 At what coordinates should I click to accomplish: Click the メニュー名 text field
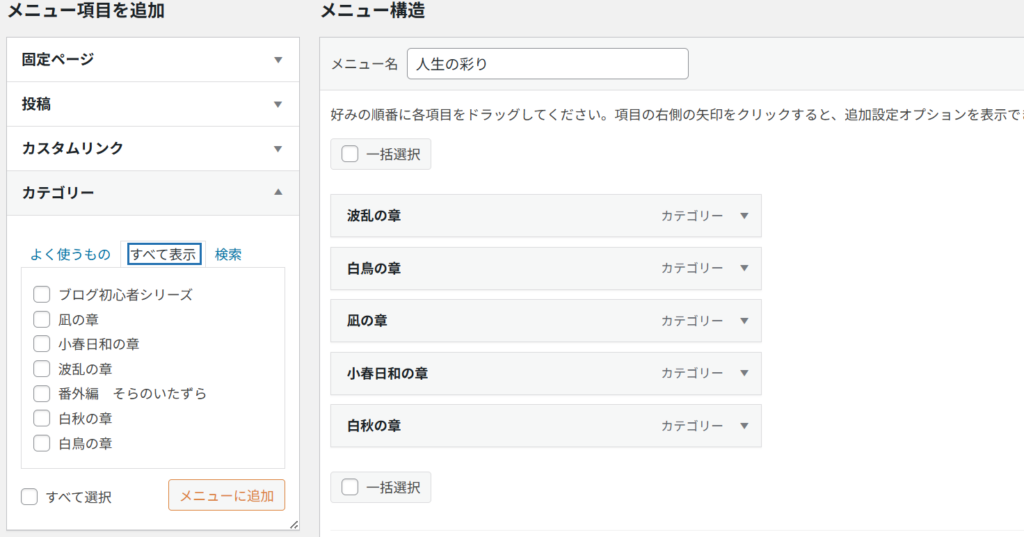547,64
